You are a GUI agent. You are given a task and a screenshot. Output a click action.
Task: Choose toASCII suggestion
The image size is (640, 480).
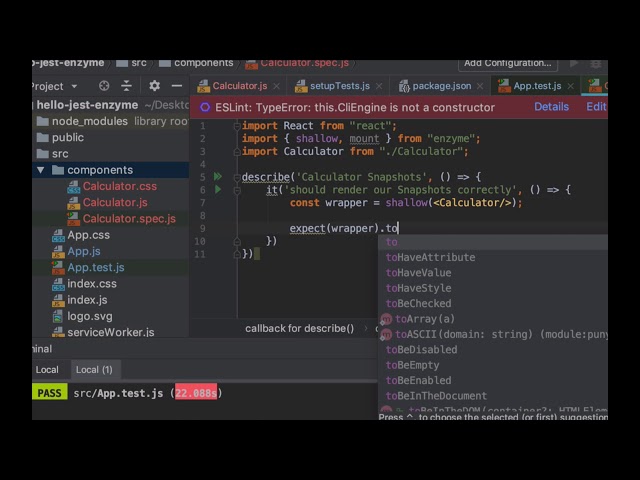click(x=493, y=335)
